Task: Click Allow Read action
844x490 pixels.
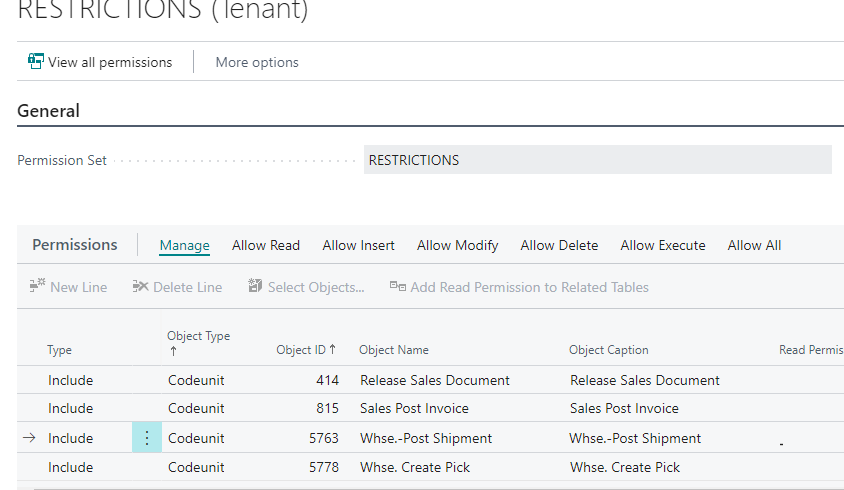Action: click(266, 245)
